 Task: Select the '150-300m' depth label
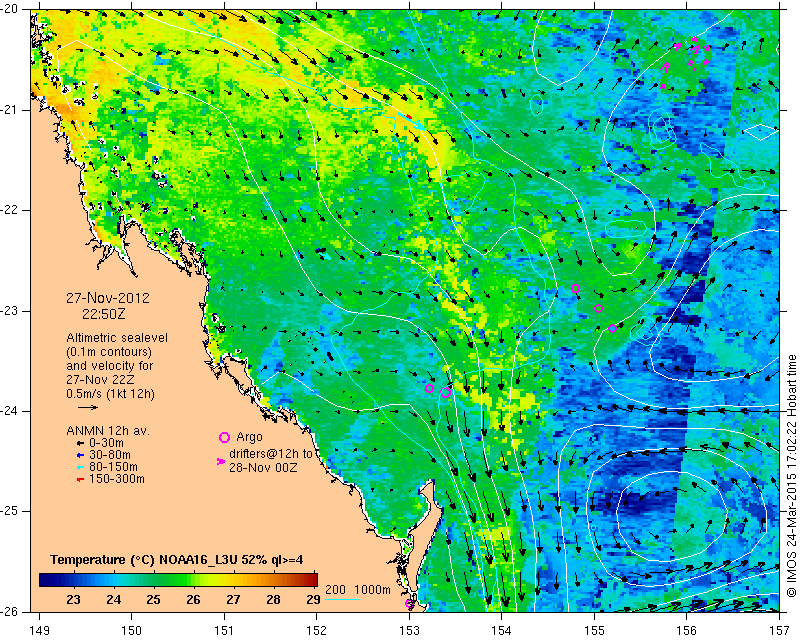[x=117, y=479]
